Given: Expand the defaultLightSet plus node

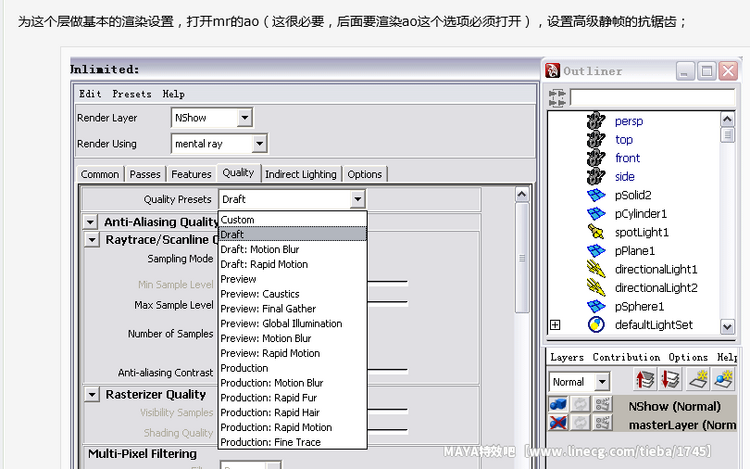Looking at the screenshot, I should pyautogui.click(x=555, y=325).
